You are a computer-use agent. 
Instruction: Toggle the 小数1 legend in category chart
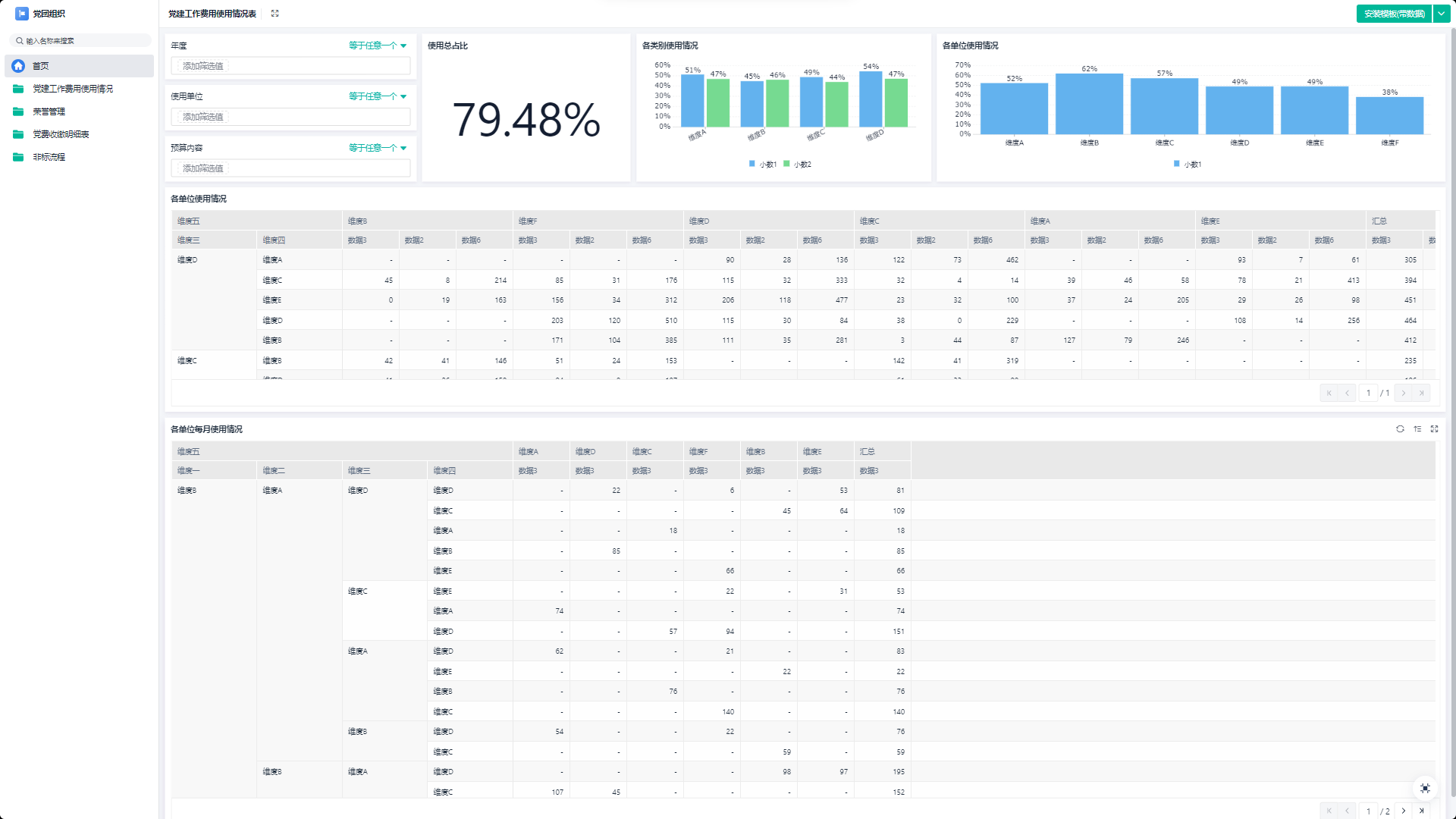[x=763, y=165]
